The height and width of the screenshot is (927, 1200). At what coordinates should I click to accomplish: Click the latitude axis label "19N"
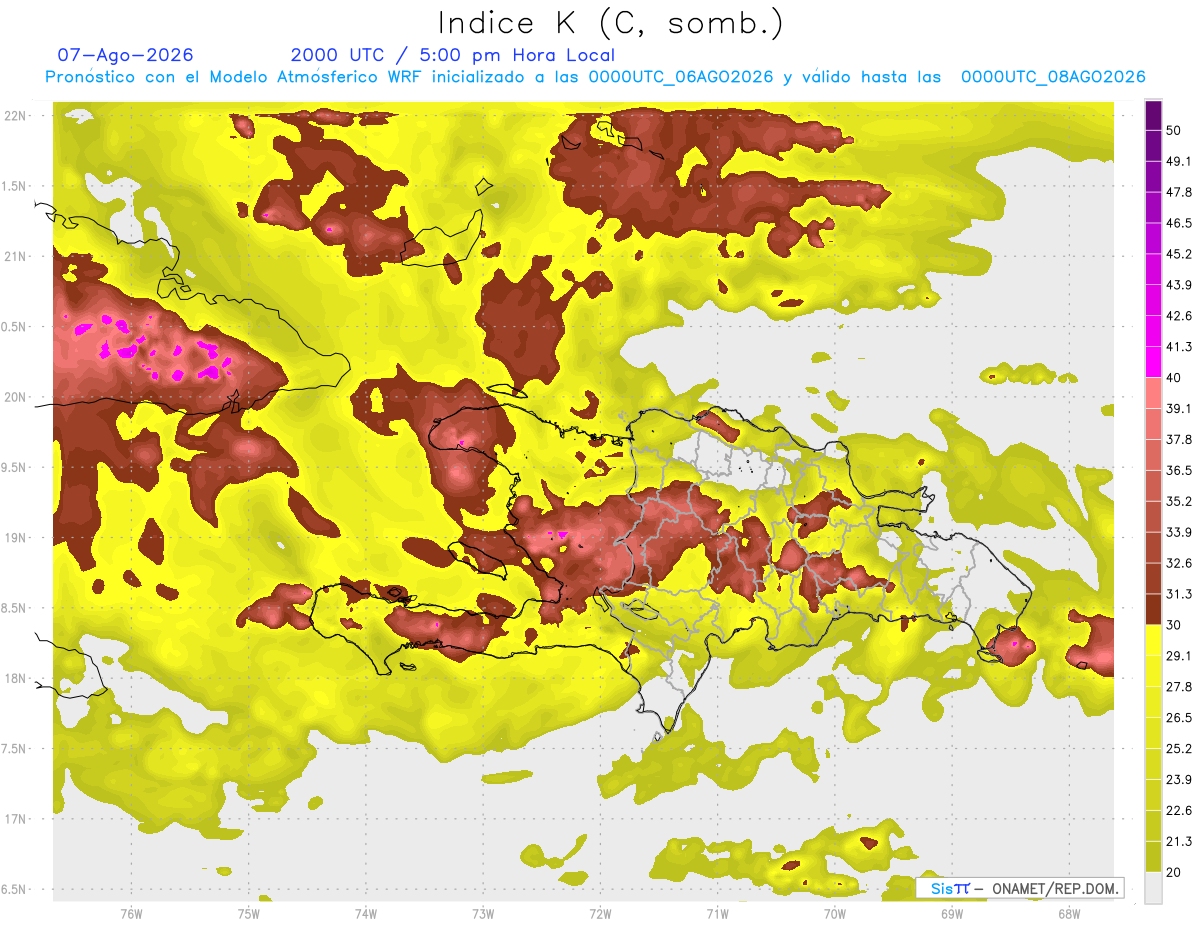pos(17,538)
